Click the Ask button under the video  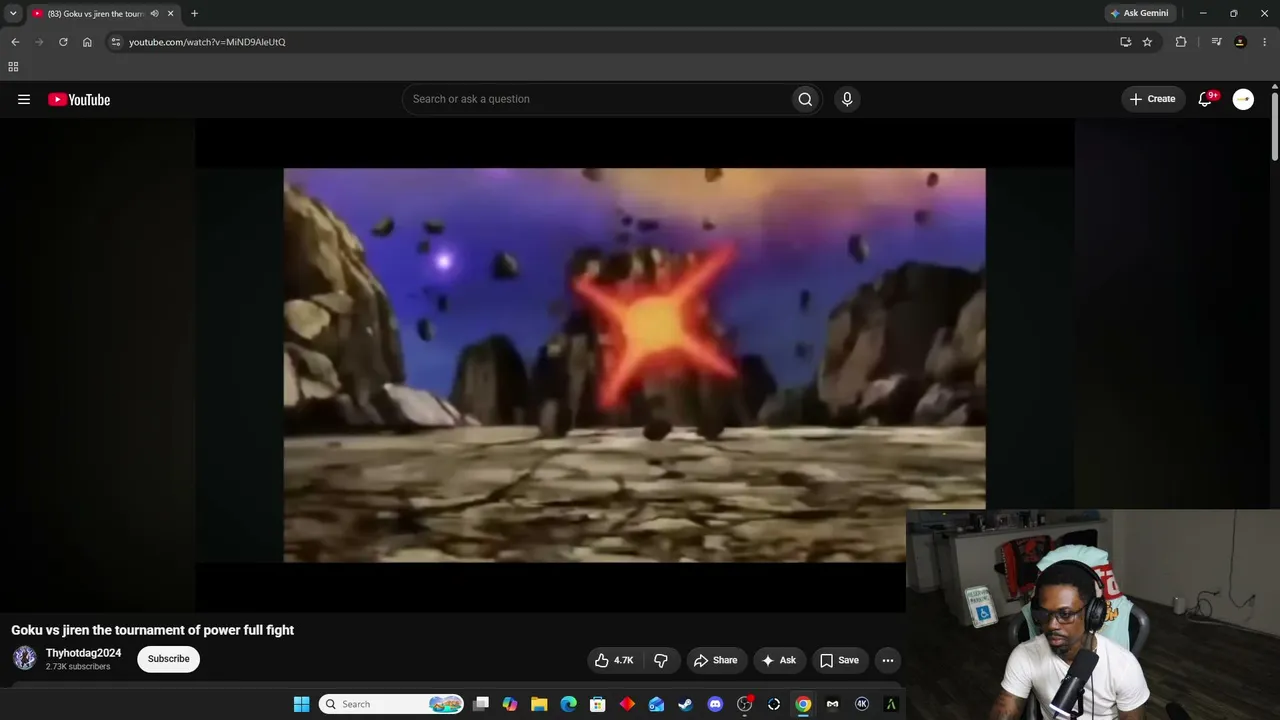[779, 660]
